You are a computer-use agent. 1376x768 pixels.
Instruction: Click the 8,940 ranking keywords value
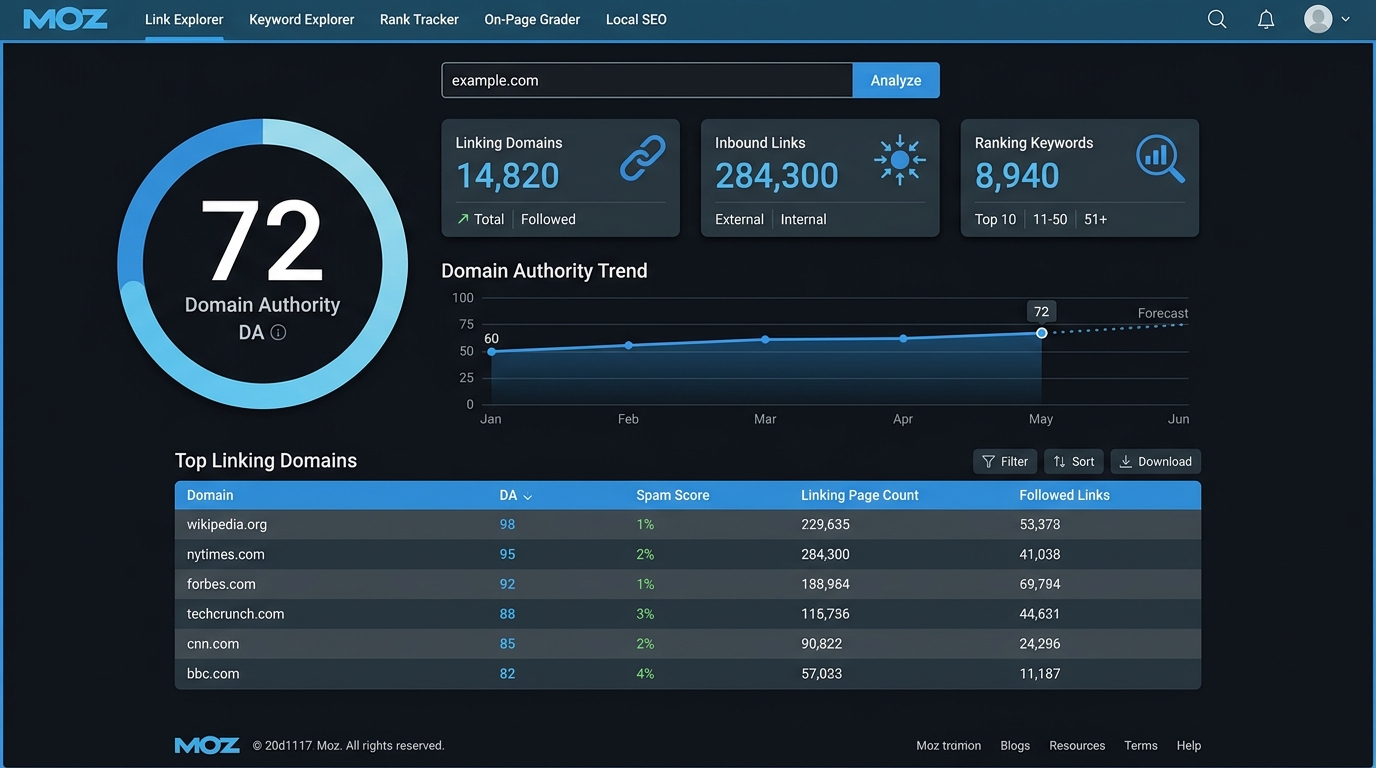[1017, 176]
